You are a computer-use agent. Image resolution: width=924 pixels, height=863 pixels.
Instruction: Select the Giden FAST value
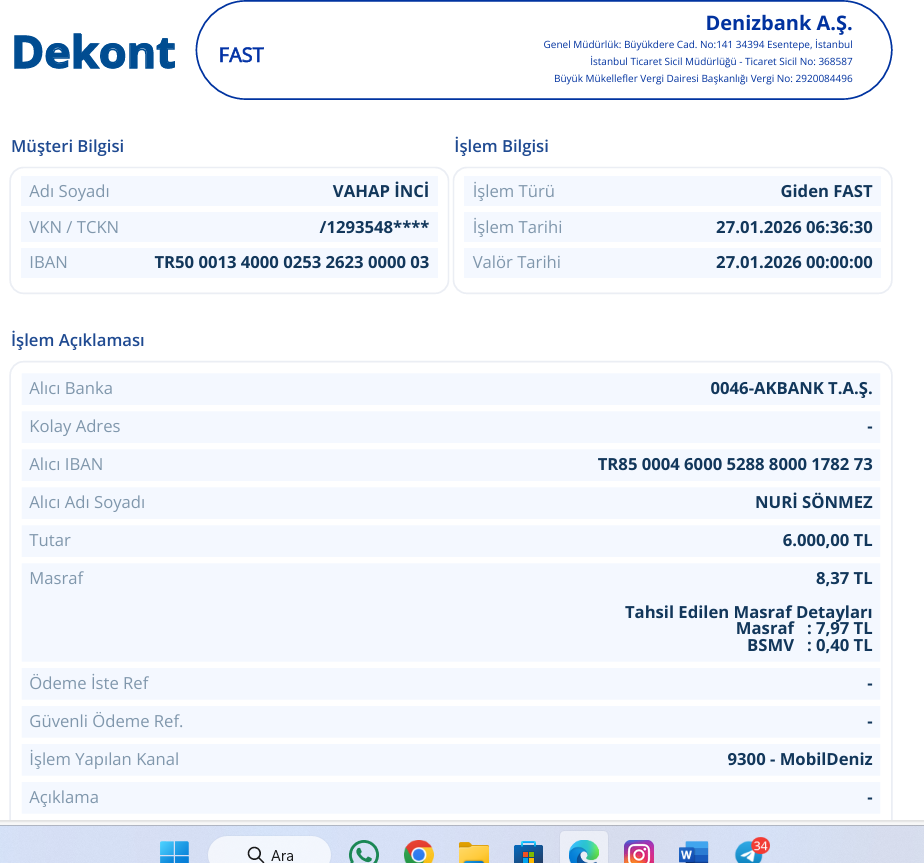(826, 191)
